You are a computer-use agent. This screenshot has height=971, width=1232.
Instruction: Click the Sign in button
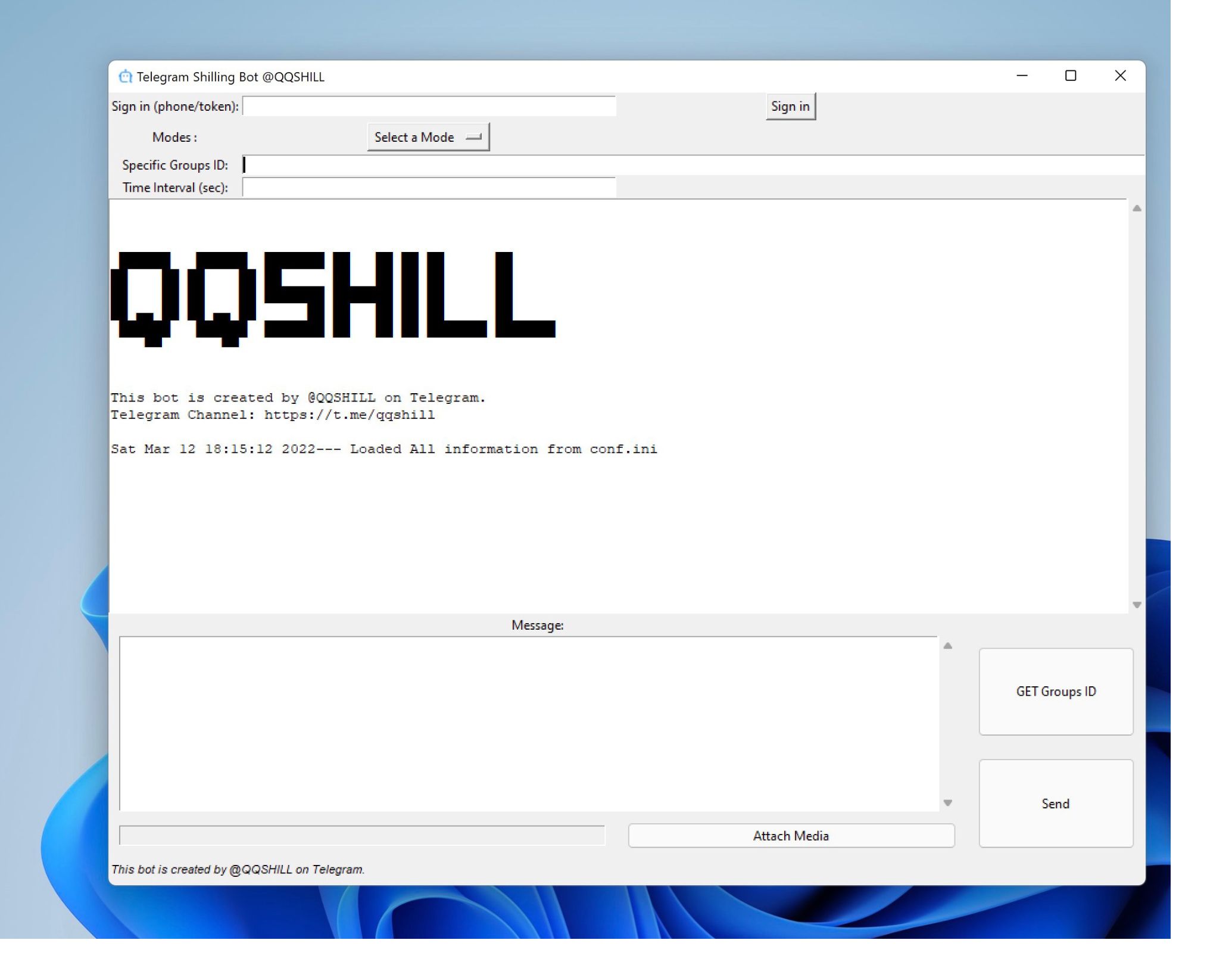coord(790,107)
